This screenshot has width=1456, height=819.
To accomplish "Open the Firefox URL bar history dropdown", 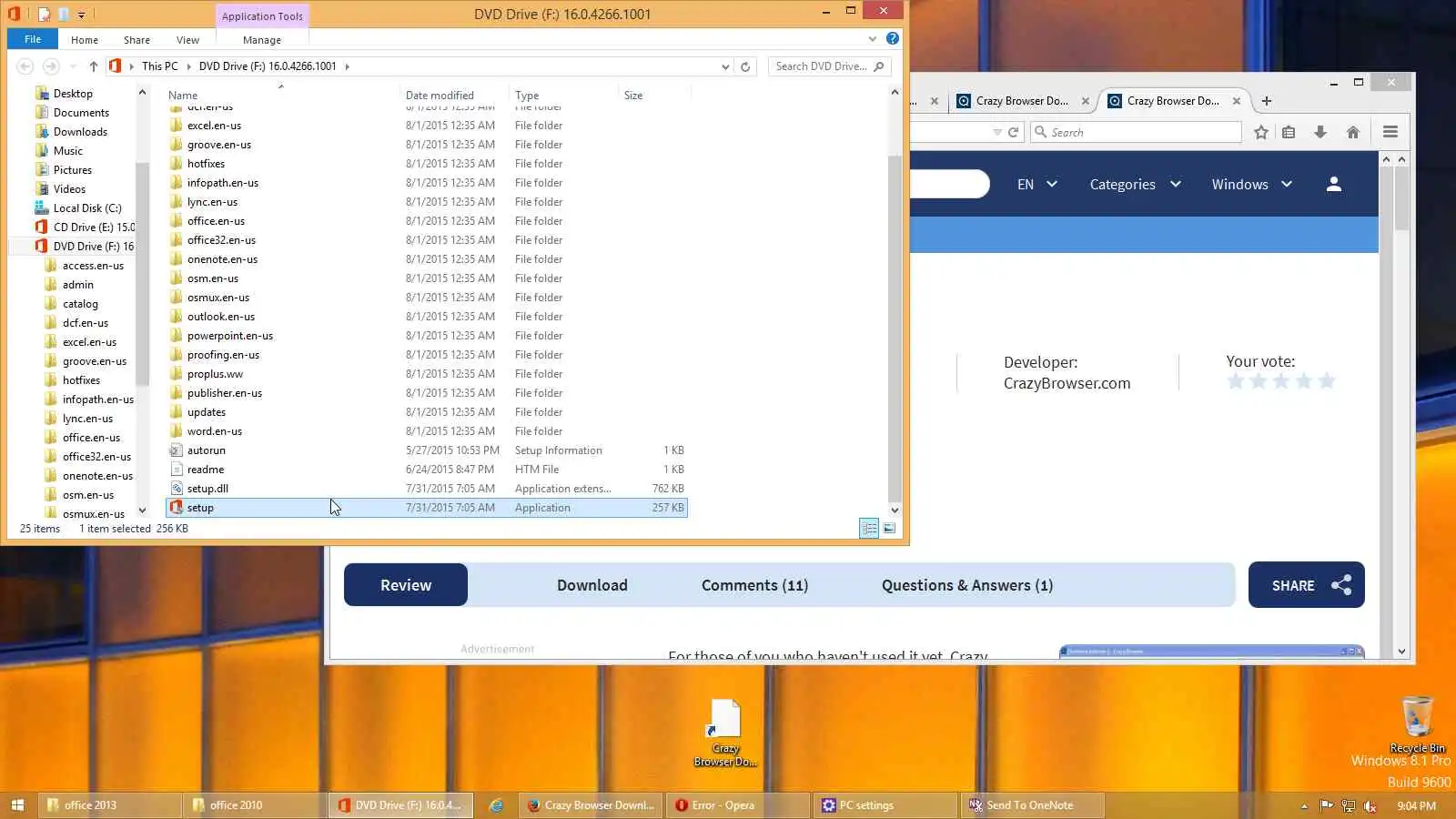I will [x=997, y=132].
